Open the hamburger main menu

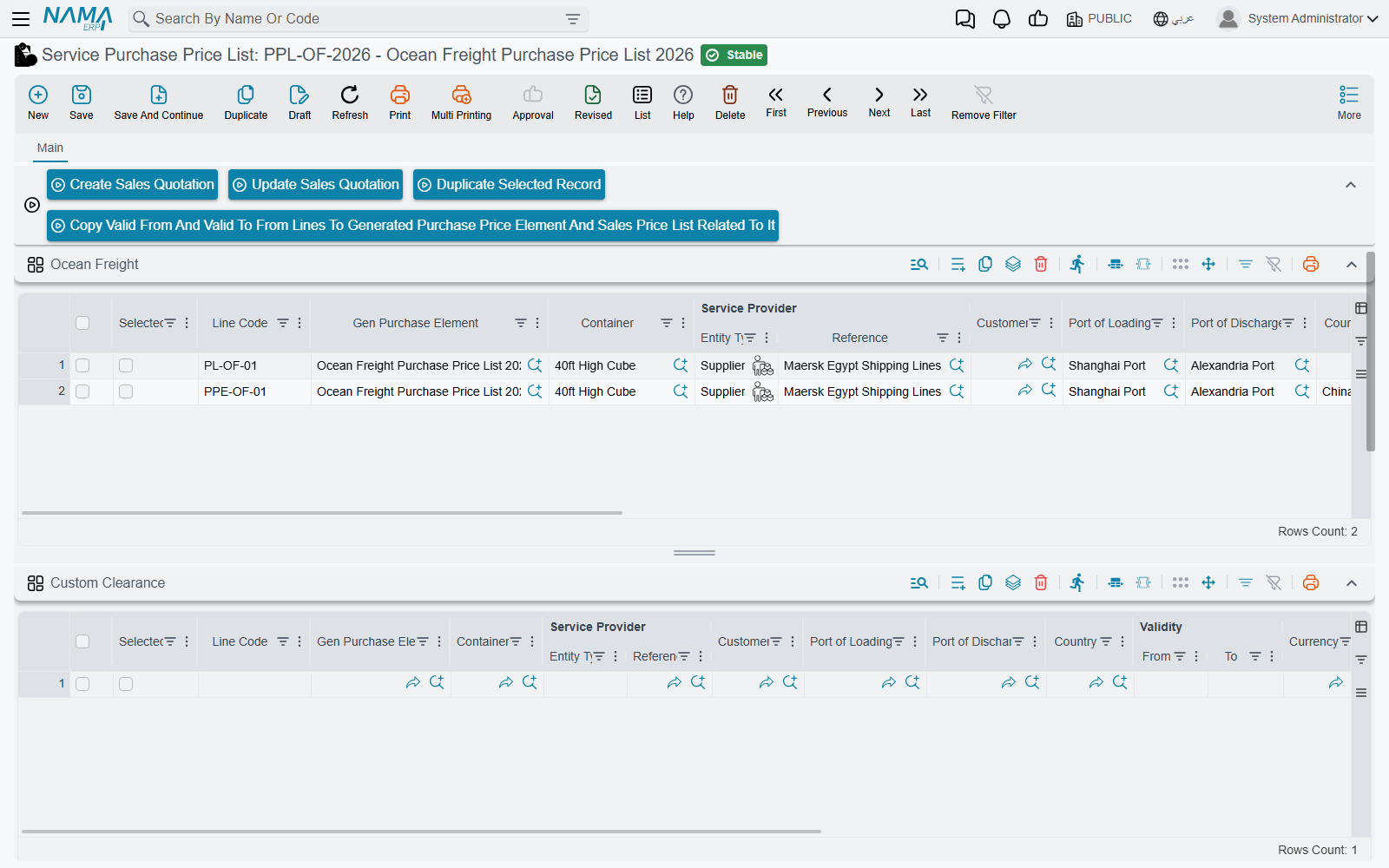pyautogui.click(x=21, y=18)
